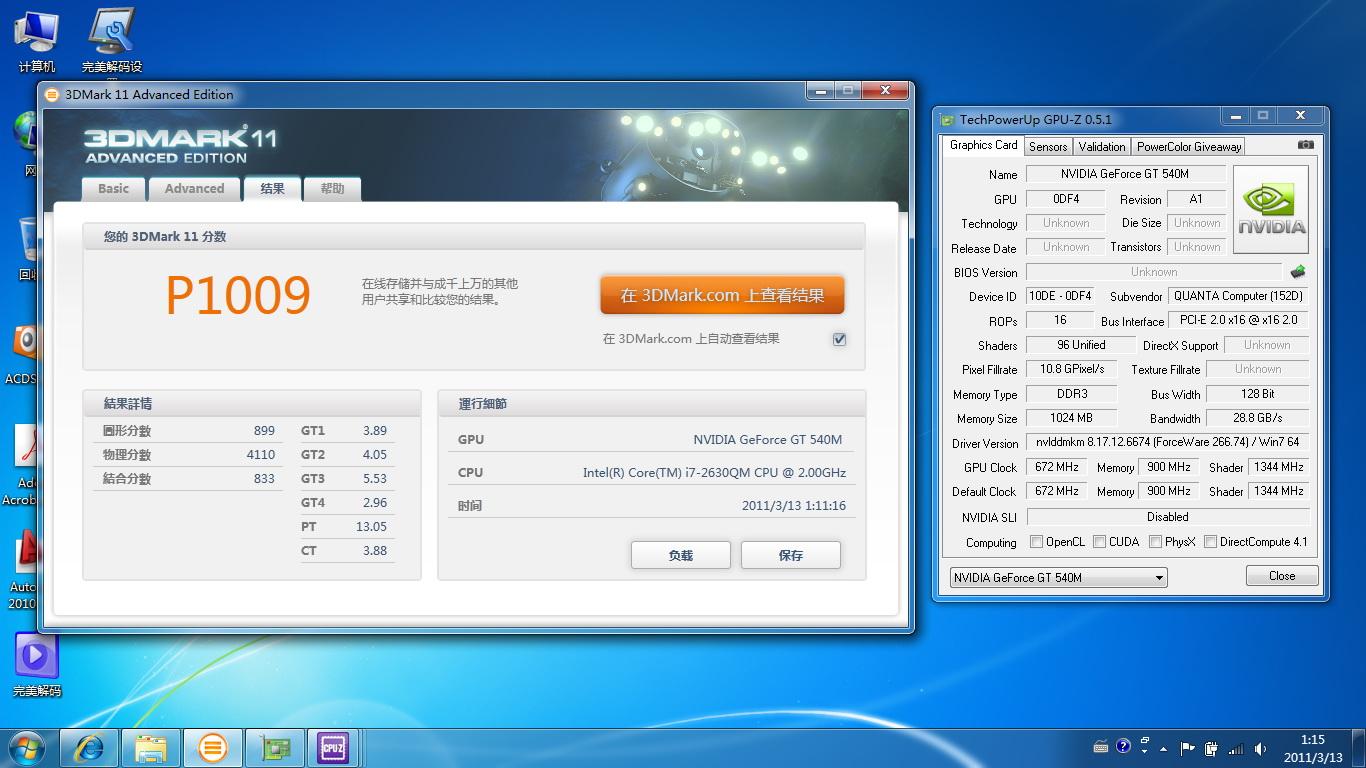Viewport: 1366px width, 768px height.
Task: Click the Action Center flag tray icon
Action: click(1188, 748)
